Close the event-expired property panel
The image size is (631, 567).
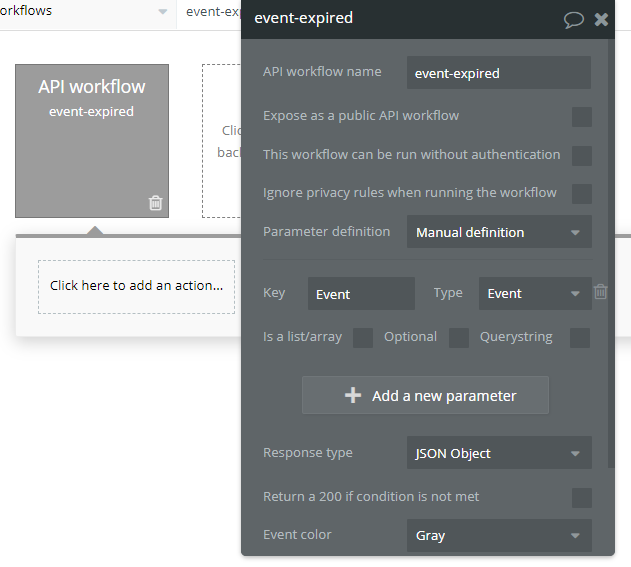coord(601,19)
